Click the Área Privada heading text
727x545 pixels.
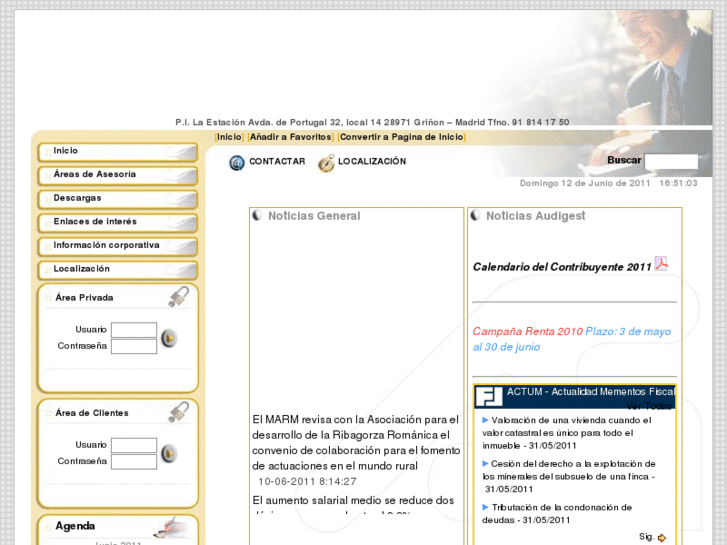click(84, 298)
